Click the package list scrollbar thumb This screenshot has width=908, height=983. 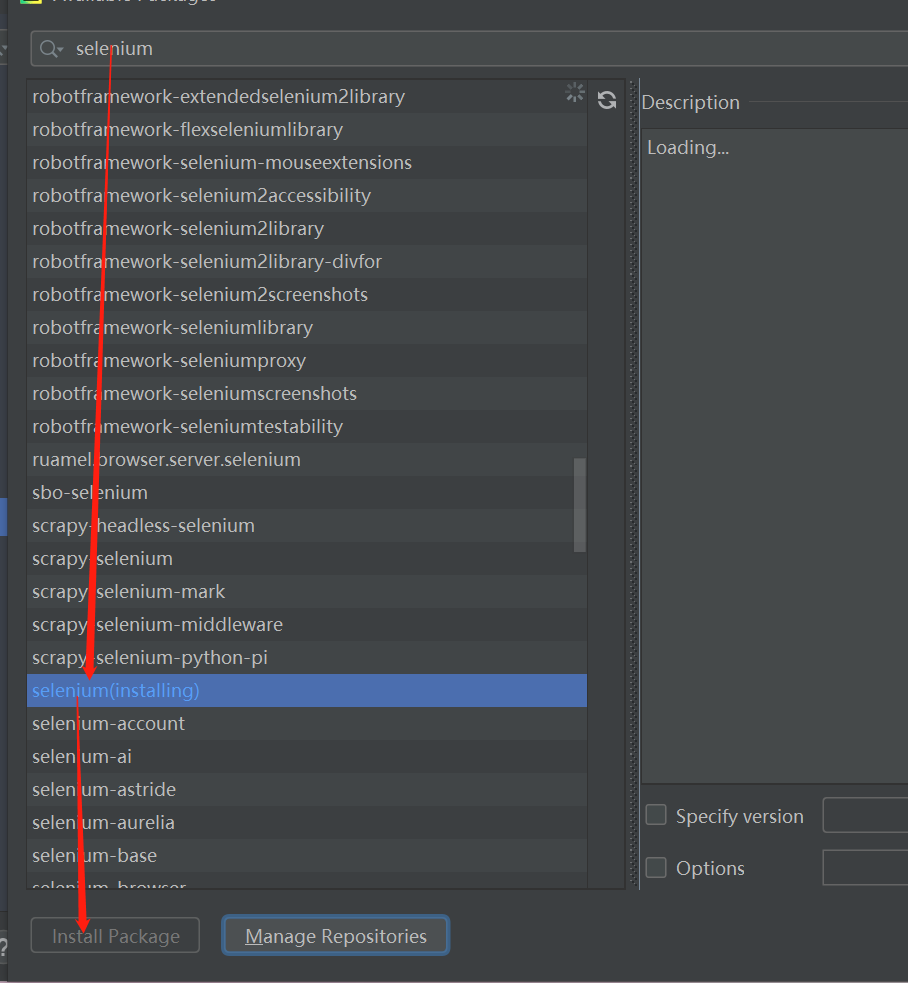pos(580,505)
